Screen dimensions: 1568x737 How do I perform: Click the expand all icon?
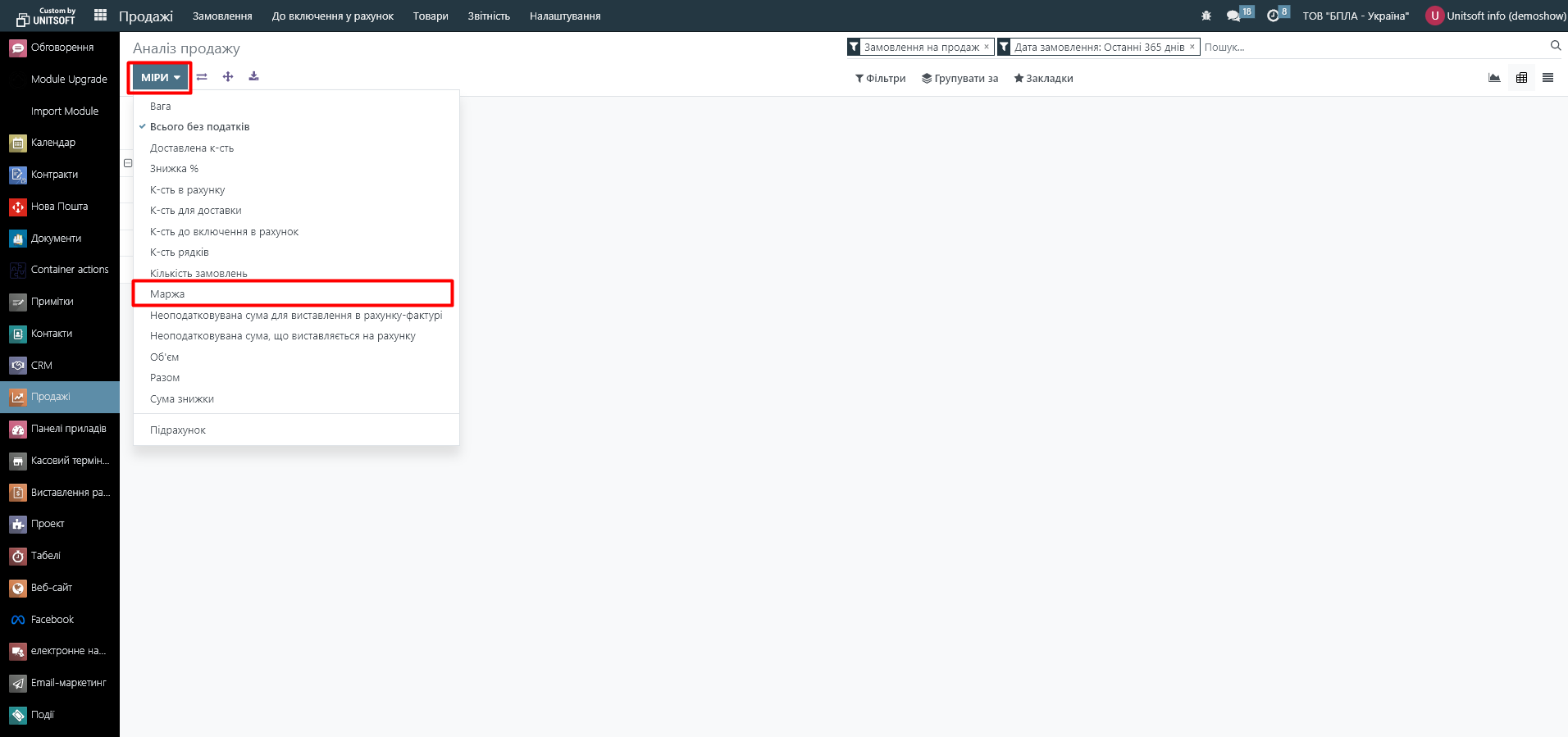(x=228, y=77)
